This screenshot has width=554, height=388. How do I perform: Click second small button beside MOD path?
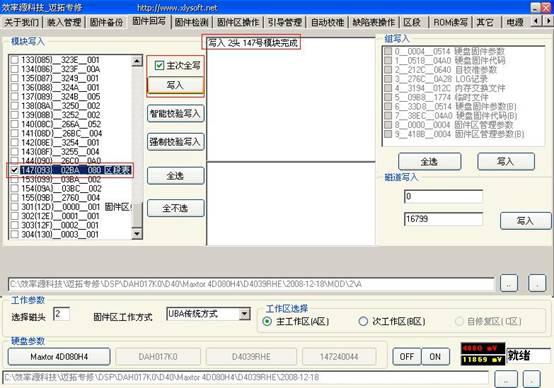pyautogui.click(x=537, y=283)
